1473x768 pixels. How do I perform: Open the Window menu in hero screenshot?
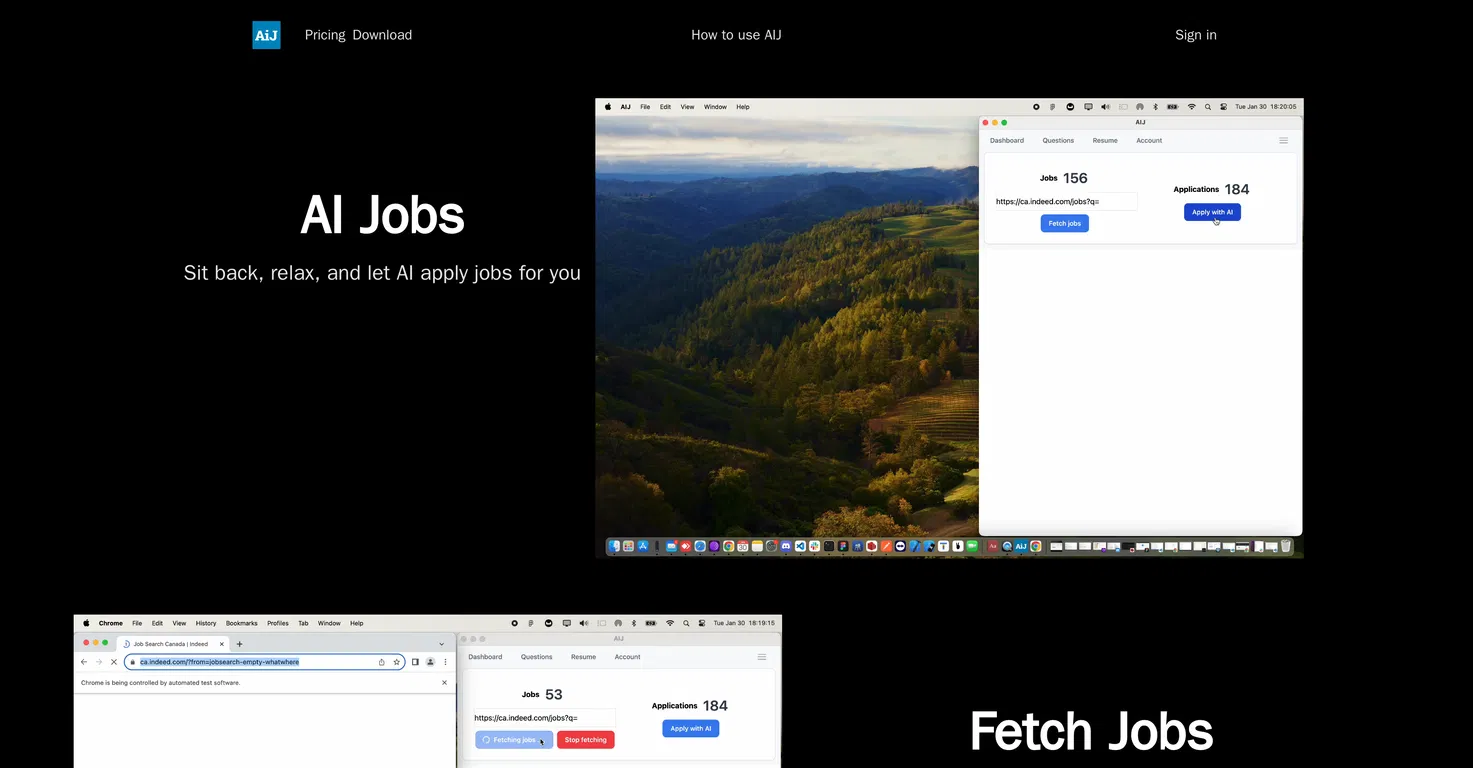(715, 107)
